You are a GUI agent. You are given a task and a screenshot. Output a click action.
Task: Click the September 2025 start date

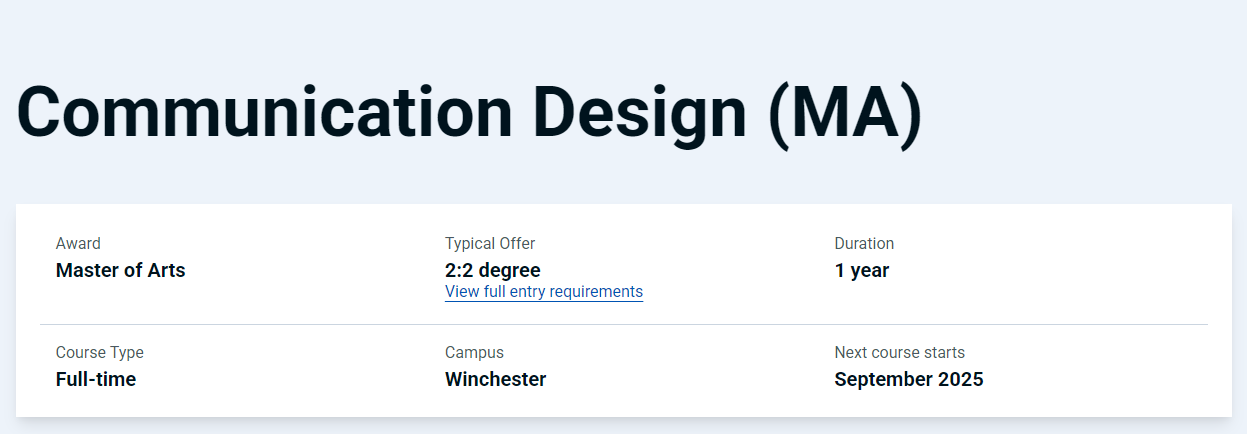(908, 380)
